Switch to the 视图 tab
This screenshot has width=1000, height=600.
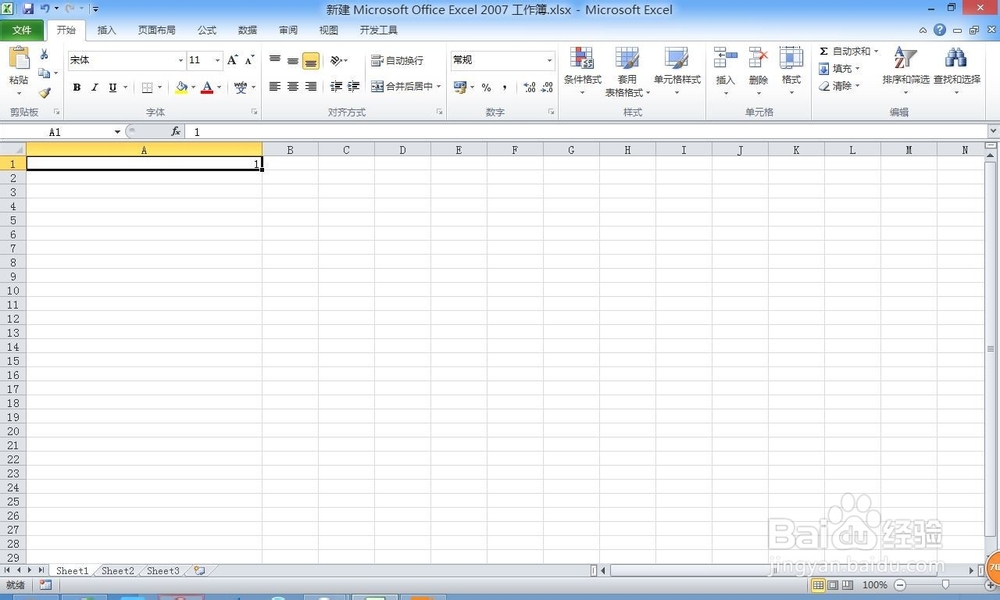(x=328, y=30)
